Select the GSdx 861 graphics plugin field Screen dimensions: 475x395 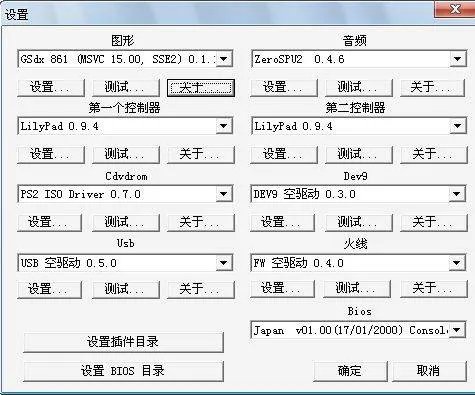(125, 59)
